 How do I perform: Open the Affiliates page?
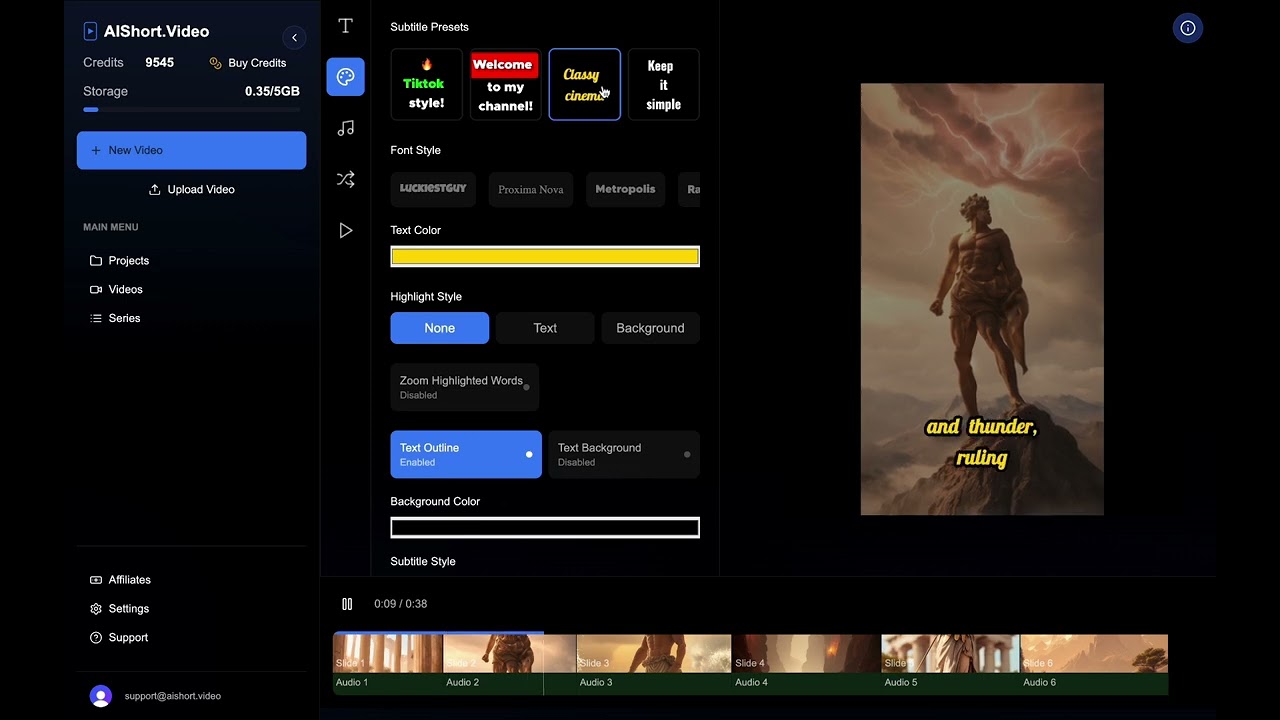(120, 580)
